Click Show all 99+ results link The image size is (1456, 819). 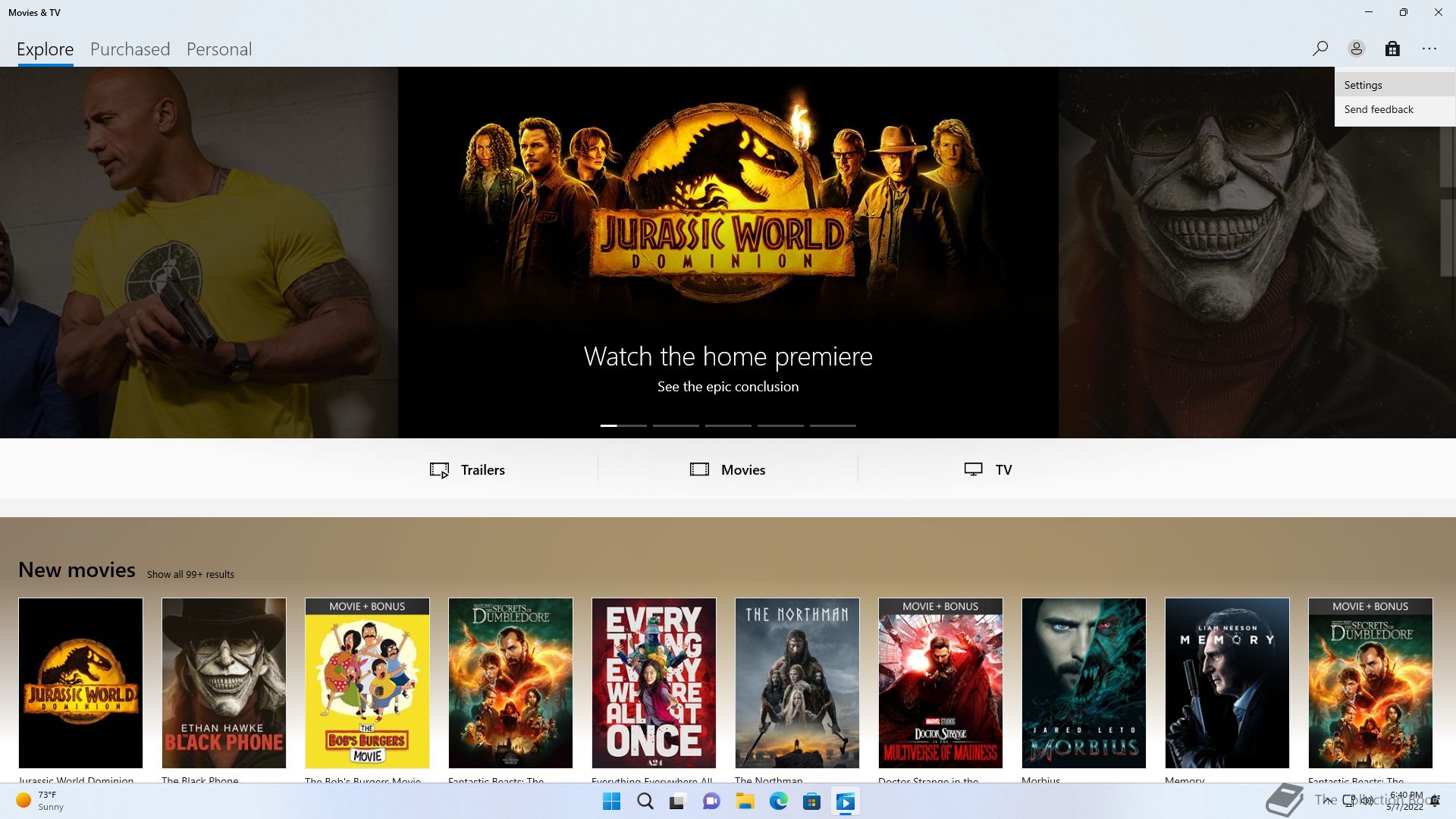click(x=190, y=574)
